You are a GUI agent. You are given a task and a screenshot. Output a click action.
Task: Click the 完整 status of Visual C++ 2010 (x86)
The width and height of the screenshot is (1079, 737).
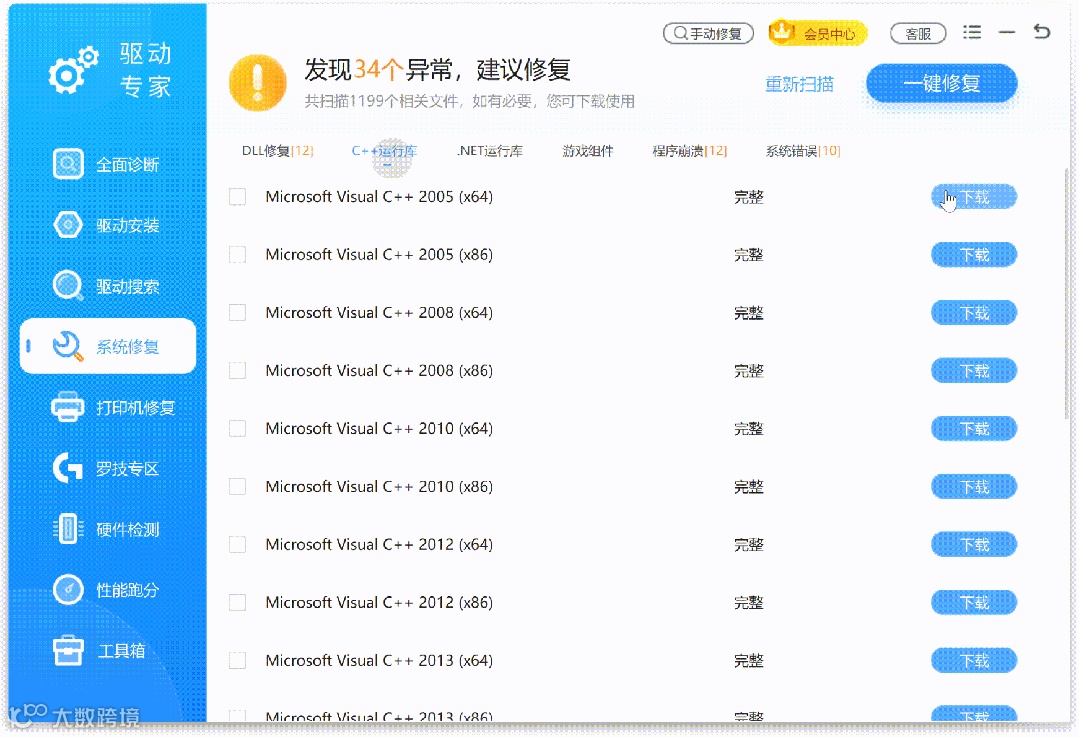point(749,487)
